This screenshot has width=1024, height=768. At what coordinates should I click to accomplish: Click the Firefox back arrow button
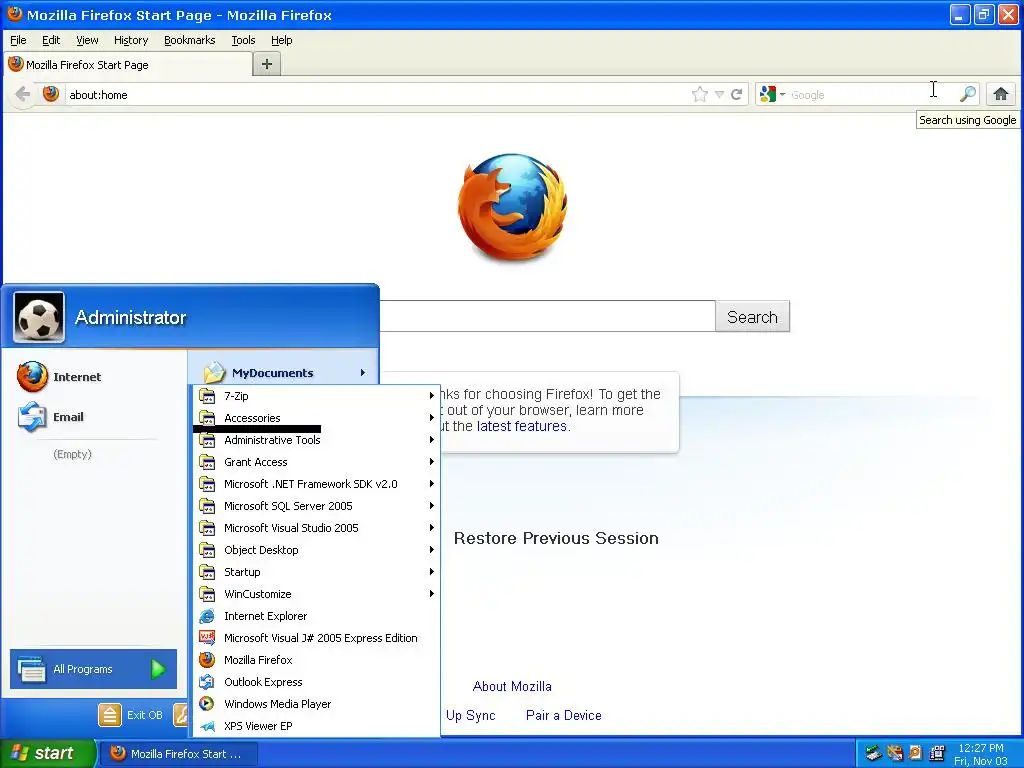tap(23, 94)
